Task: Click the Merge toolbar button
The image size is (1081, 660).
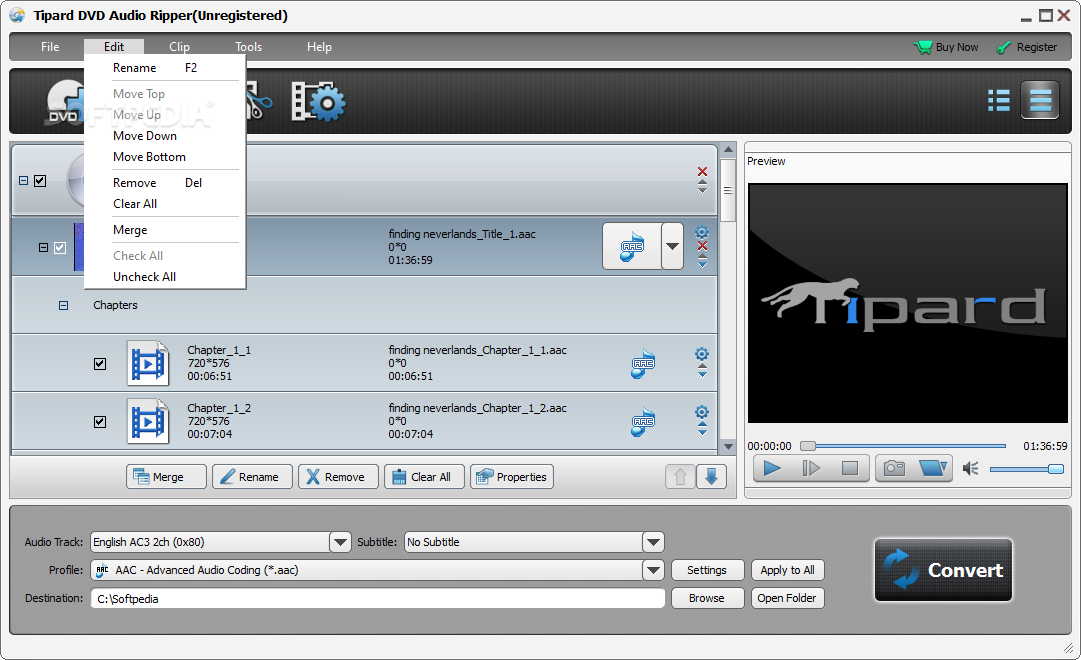Action: [166, 477]
